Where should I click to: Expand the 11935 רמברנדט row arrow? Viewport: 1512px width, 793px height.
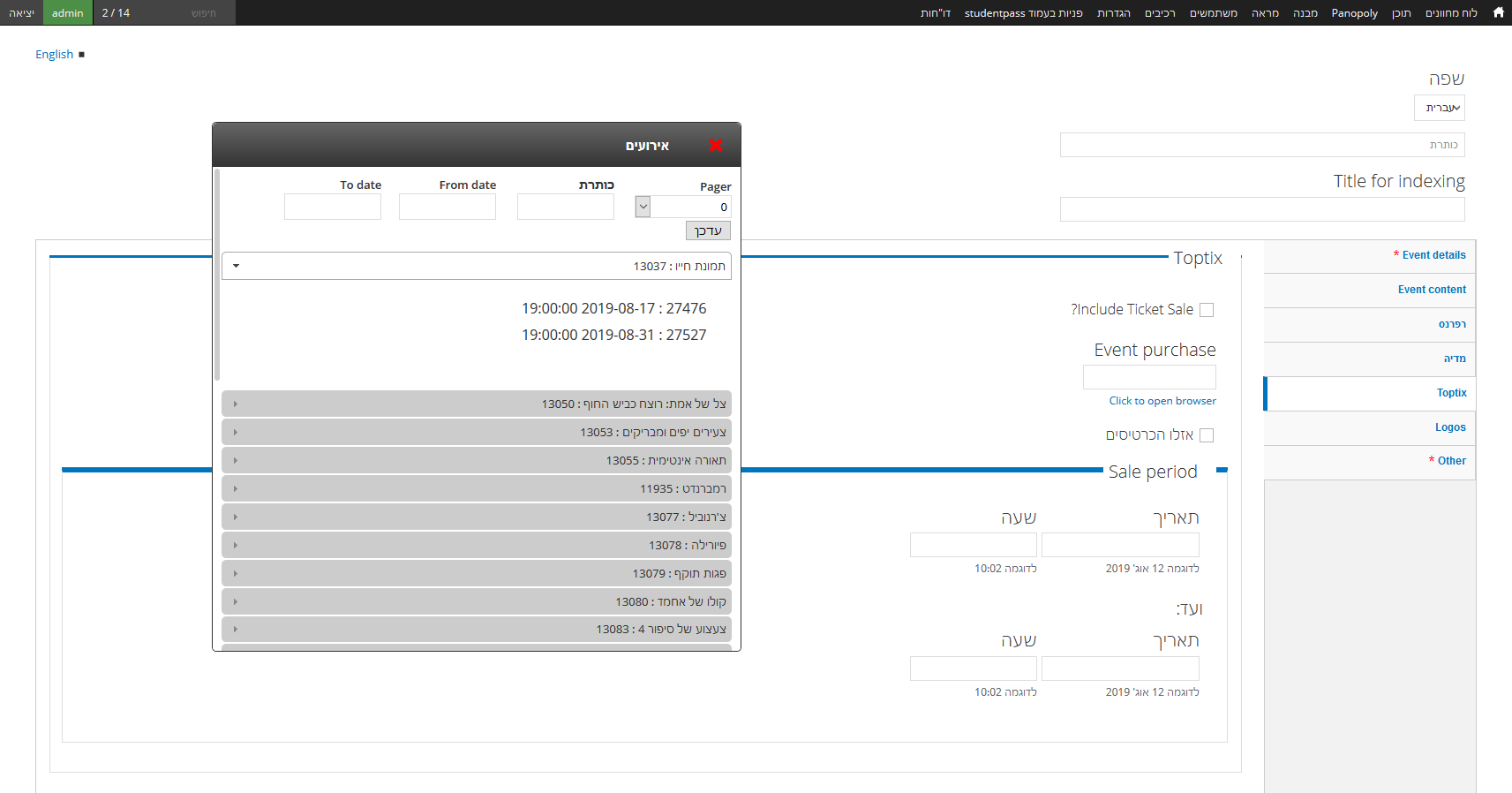[x=236, y=489]
